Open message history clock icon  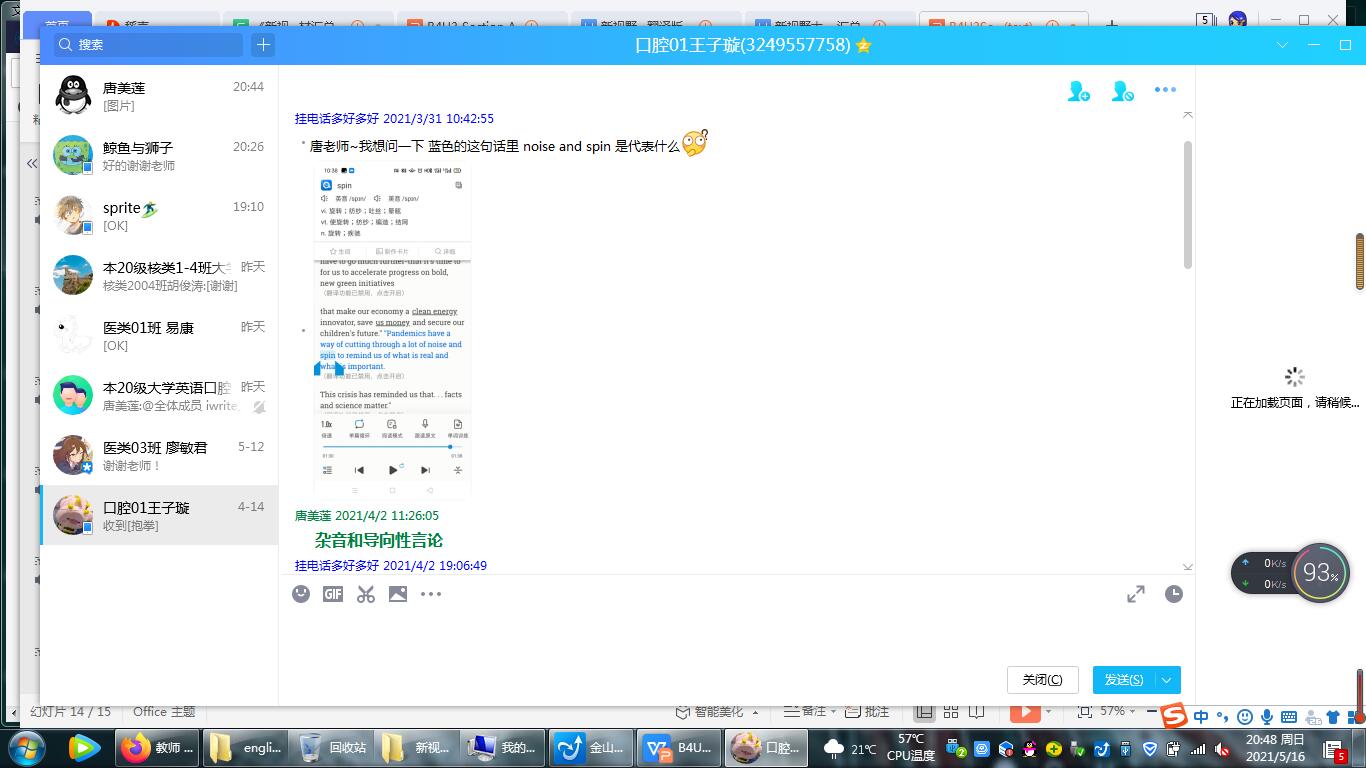[1174, 594]
